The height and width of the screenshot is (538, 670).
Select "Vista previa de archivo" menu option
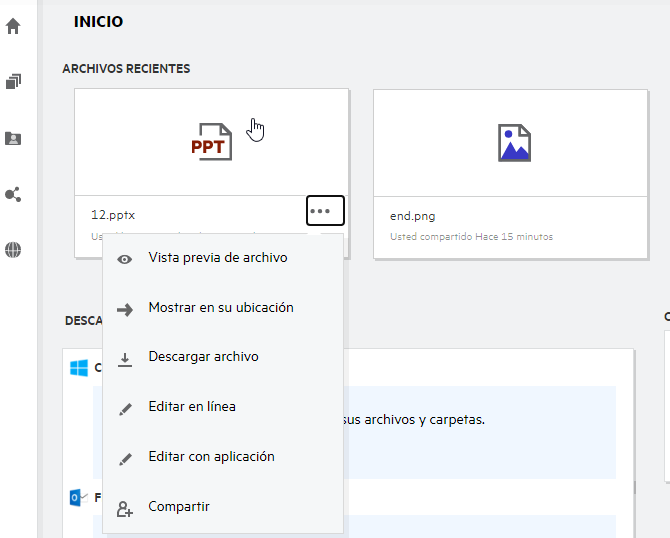click(217, 258)
